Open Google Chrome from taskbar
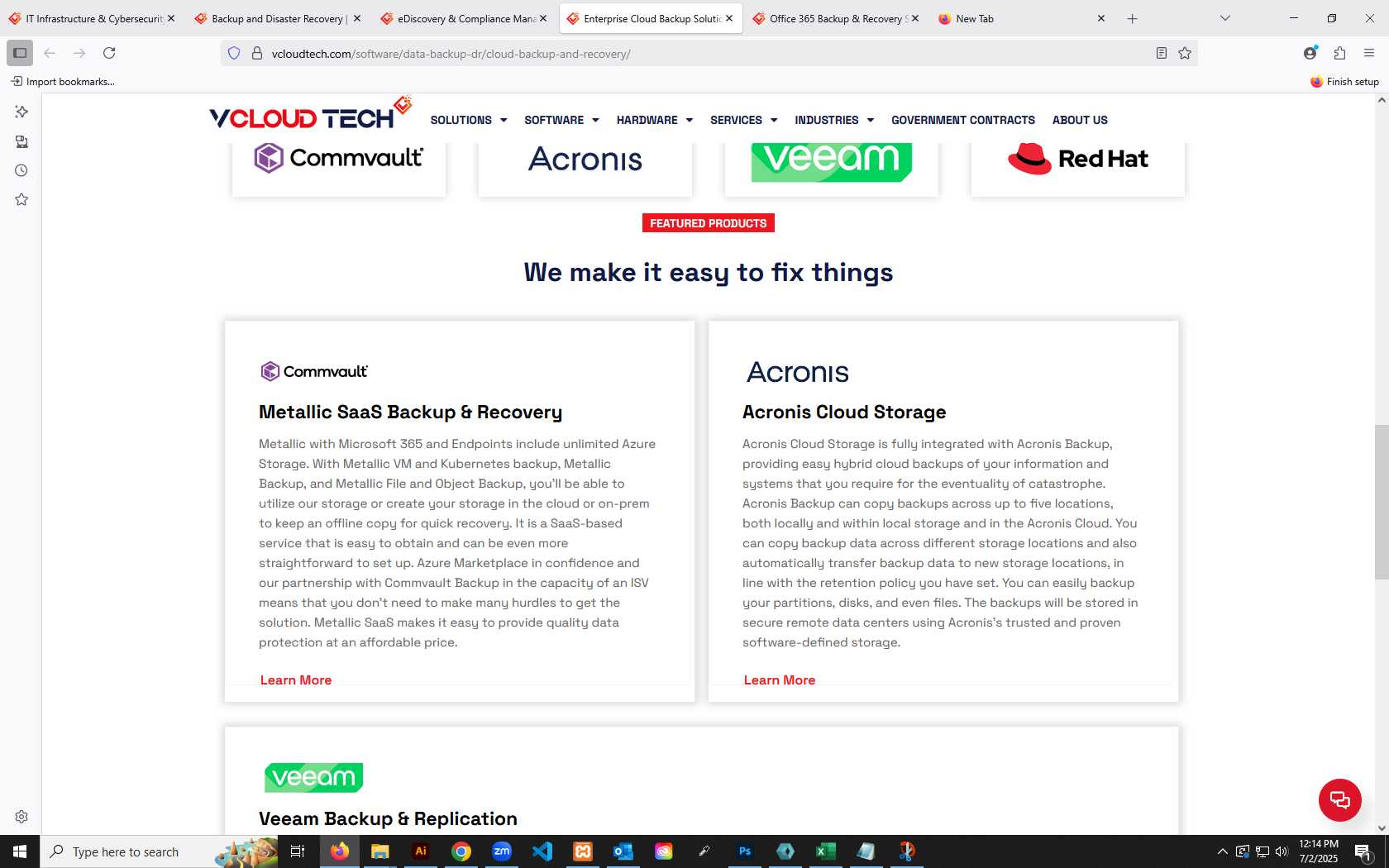 click(461, 851)
